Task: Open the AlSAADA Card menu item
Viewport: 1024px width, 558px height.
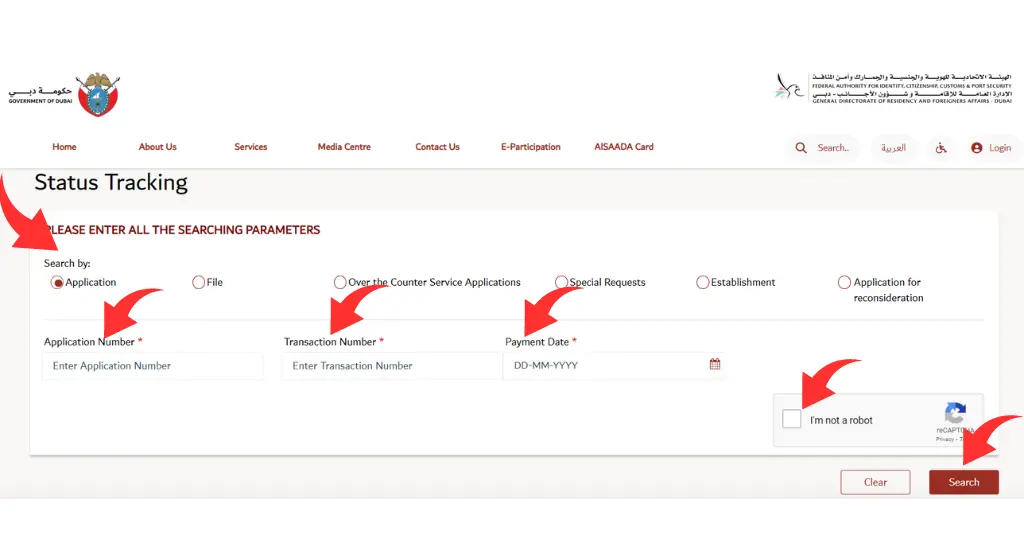Action: coord(624,147)
